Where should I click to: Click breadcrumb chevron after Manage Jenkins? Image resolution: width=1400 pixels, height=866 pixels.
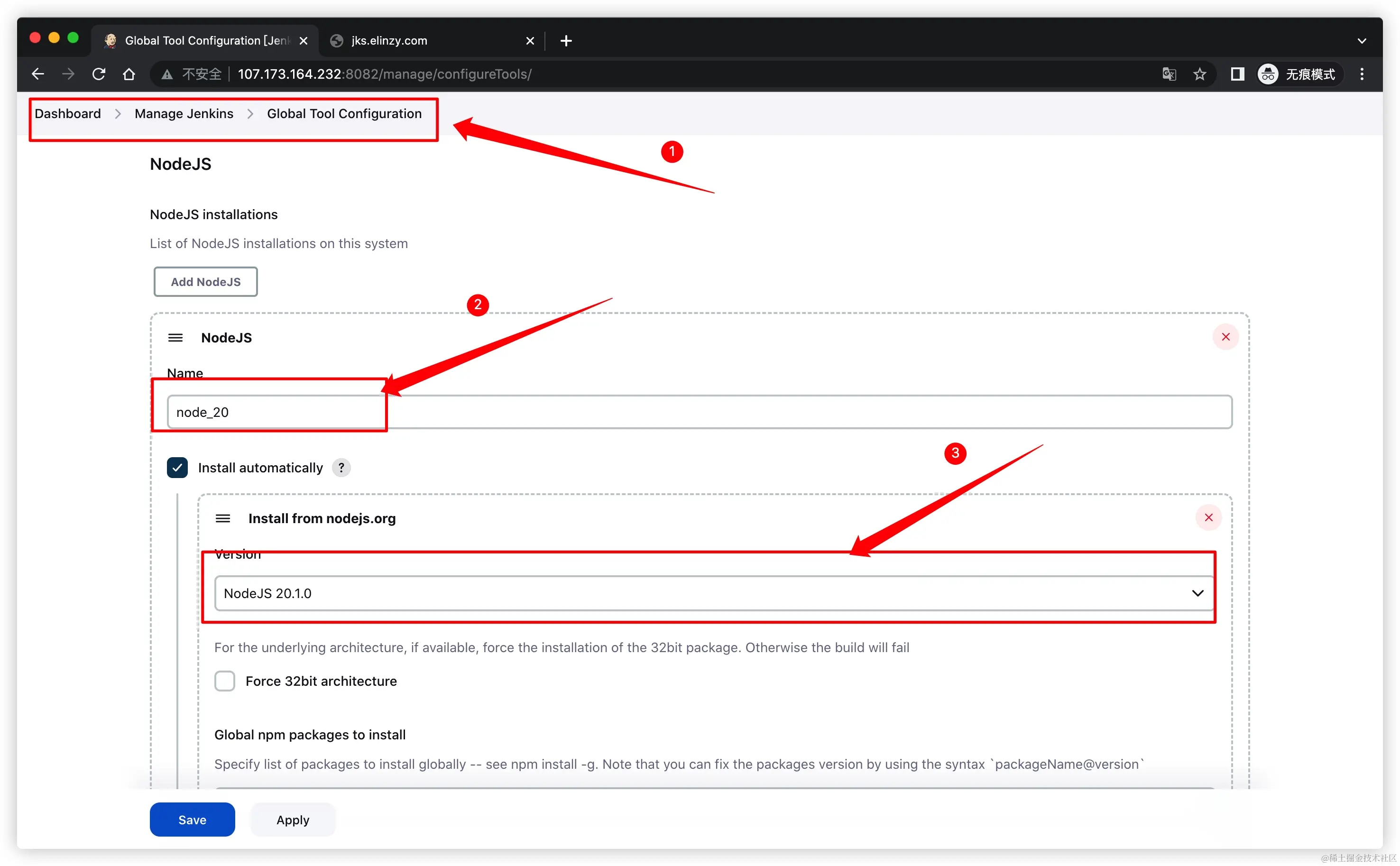point(250,114)
